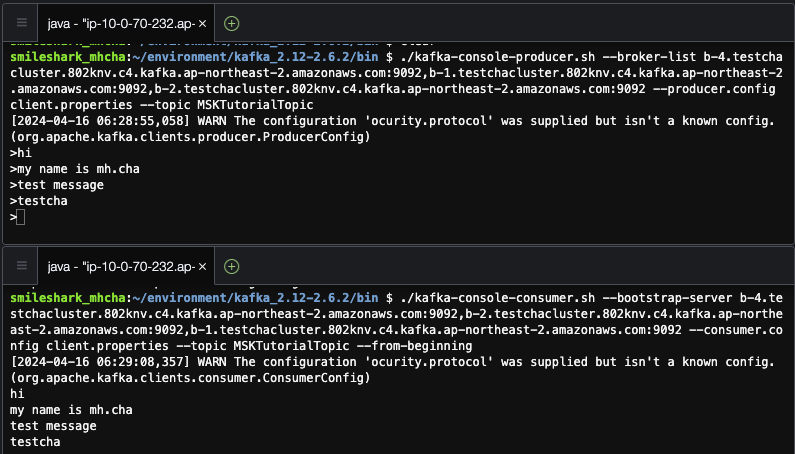Click consumer output 'hi'
The width and height of the screenshot is (795, 454).
click(17, 394)
